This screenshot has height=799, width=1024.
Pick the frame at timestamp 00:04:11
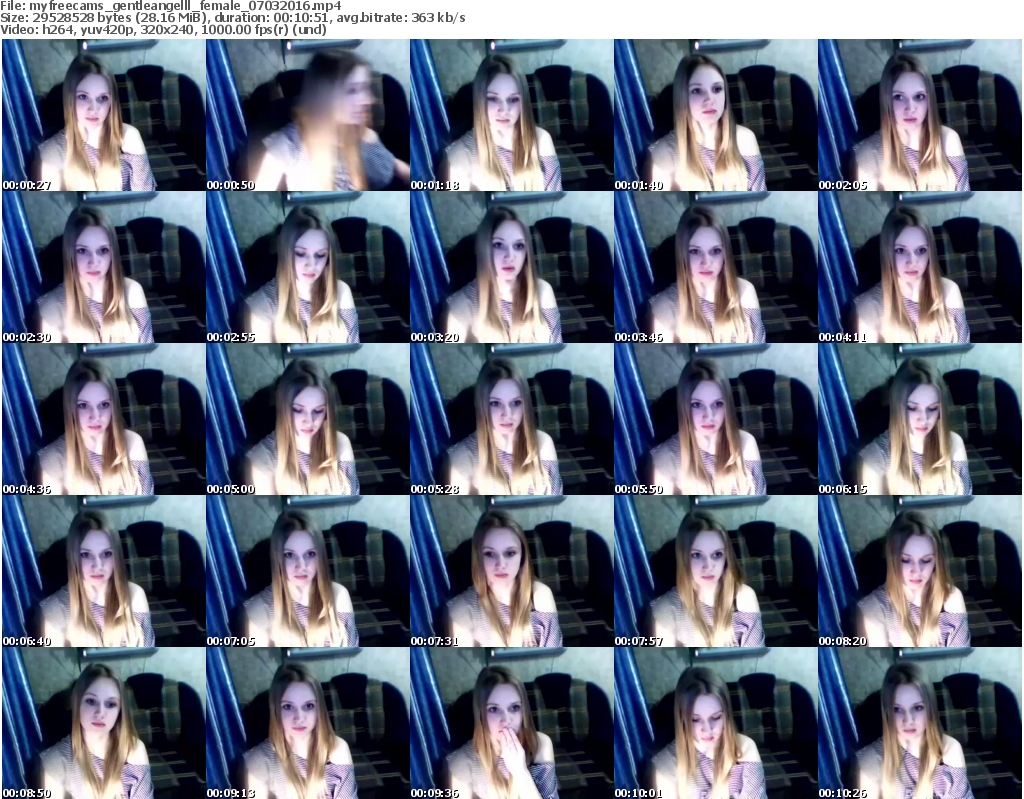point(919,268)
